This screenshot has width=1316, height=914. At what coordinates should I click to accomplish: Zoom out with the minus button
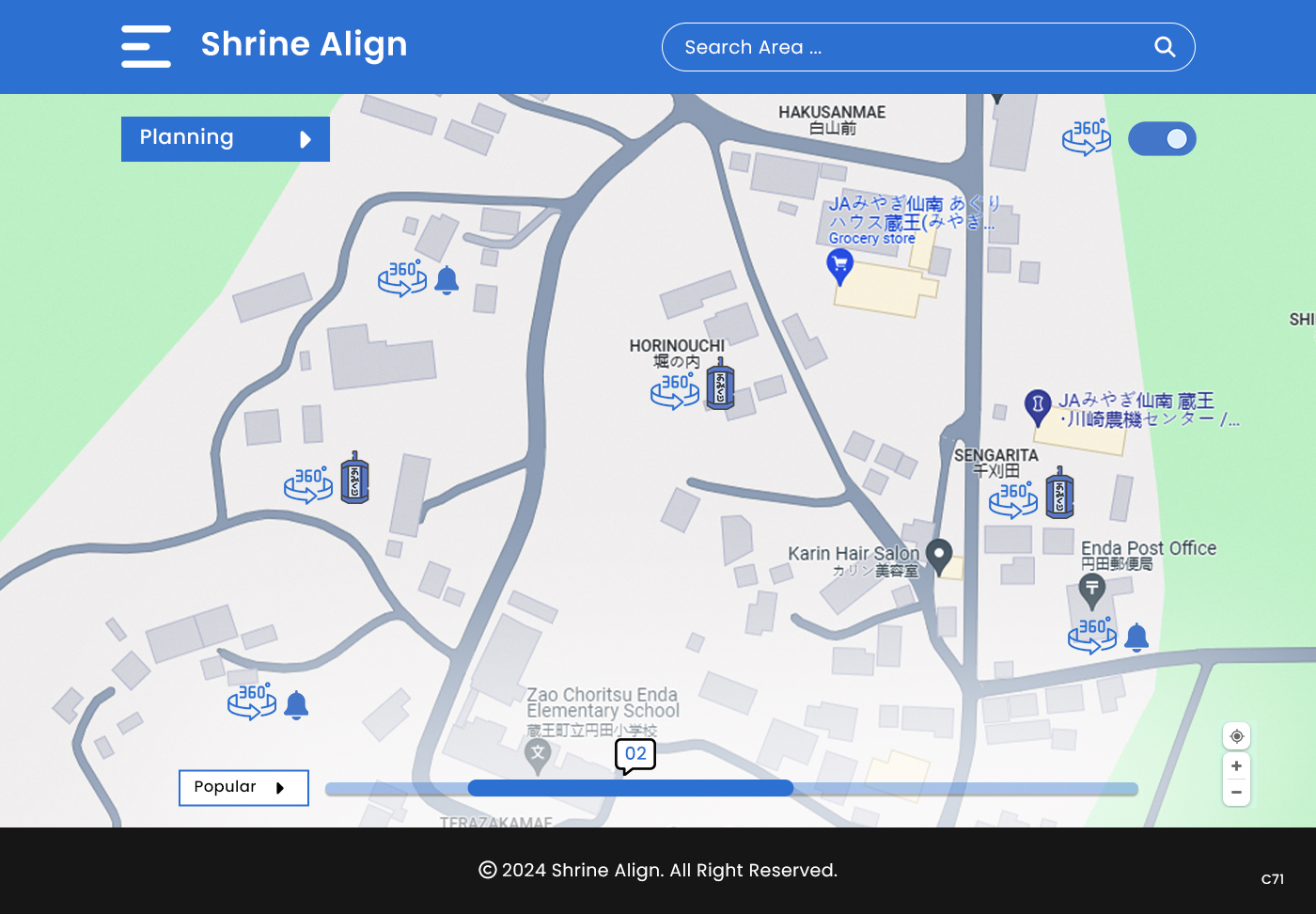click(x=1236, y=793)
